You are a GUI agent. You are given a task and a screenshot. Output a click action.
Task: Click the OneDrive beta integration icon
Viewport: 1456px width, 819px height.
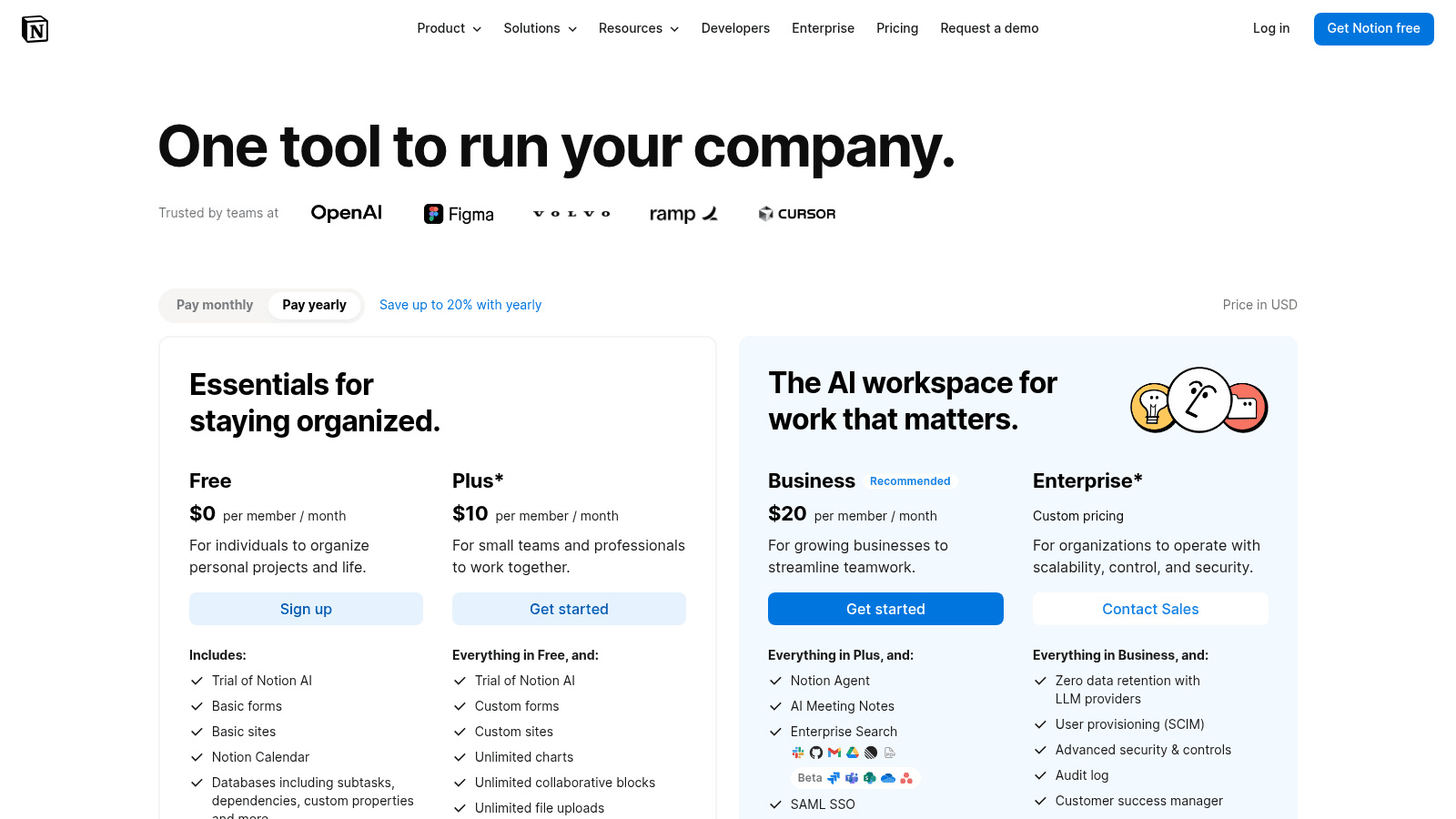click(888, 778)
